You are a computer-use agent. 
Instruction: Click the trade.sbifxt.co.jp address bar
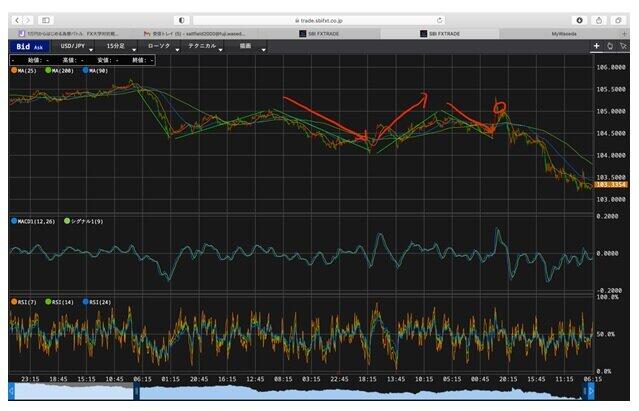[x=320, y=19]
